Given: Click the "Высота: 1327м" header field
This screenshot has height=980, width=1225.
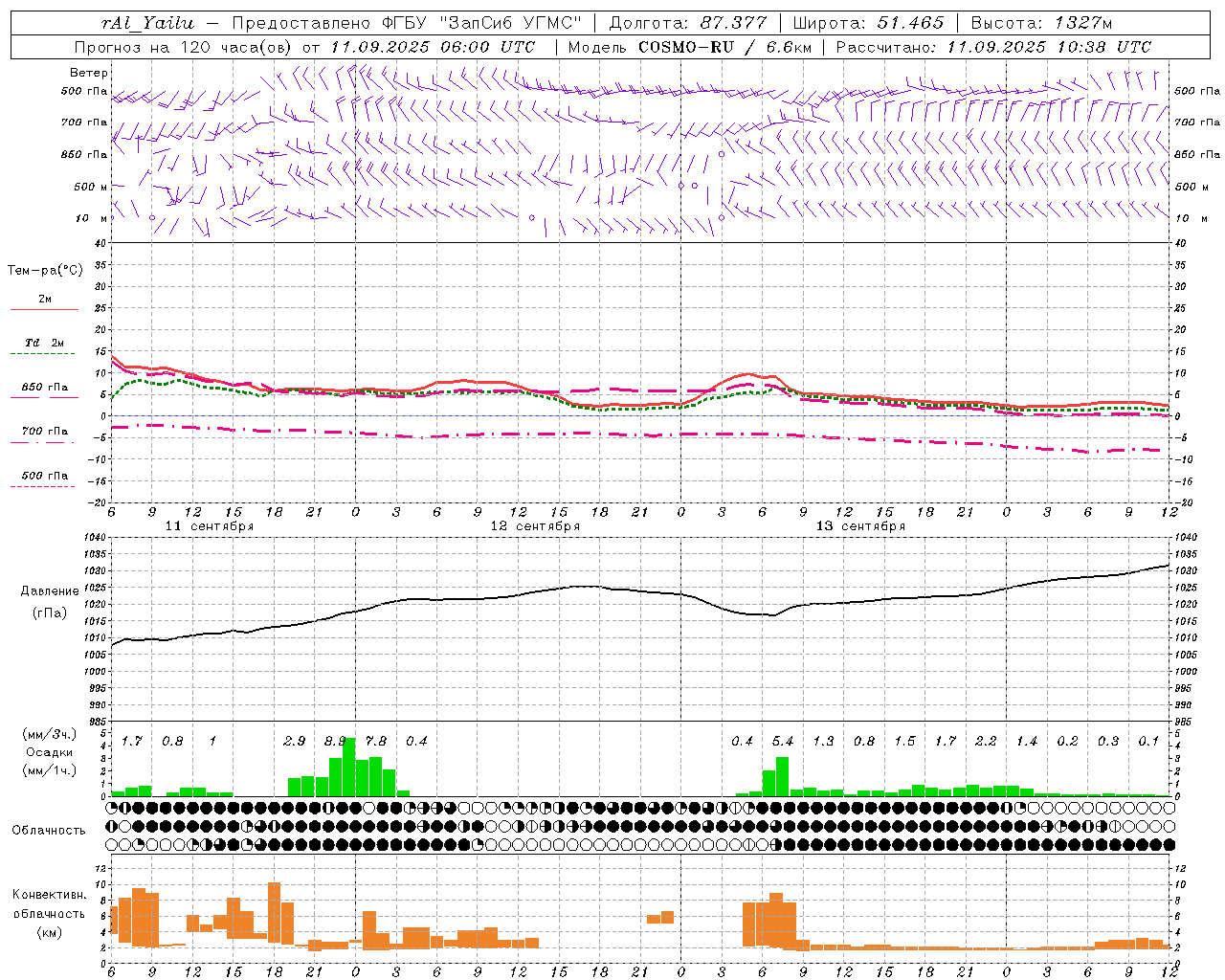Looking at the screenshot, I should (1041, 23).
